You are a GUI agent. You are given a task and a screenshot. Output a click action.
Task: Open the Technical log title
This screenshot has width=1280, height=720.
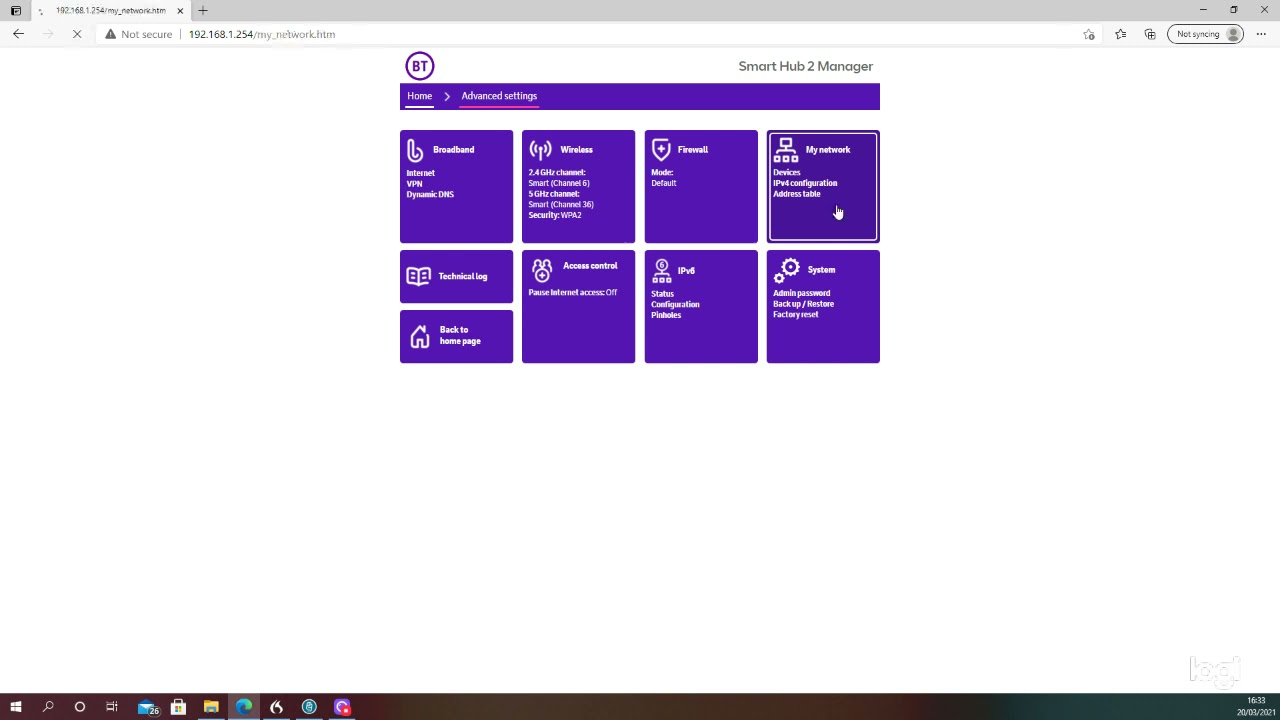pyautogui.click(x=462, y=276)
